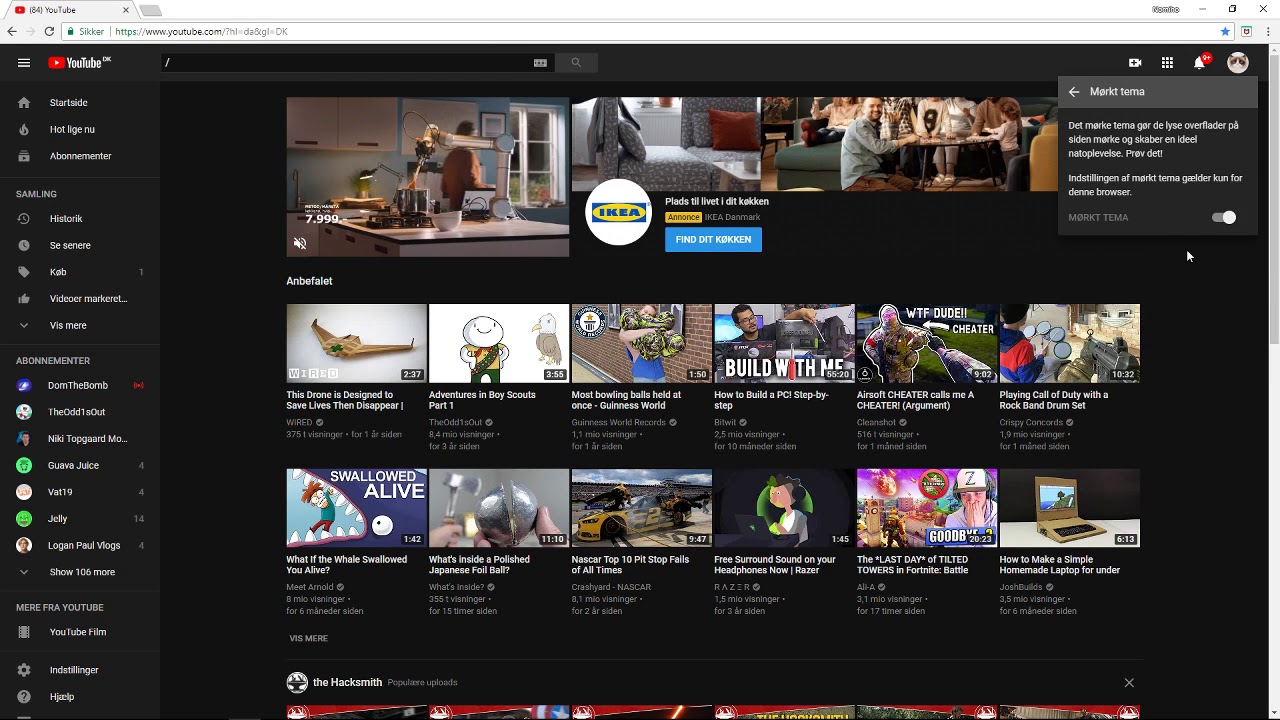Open the notifications bell
Screen dimensions: 1280x720
tap(1200, 63)
